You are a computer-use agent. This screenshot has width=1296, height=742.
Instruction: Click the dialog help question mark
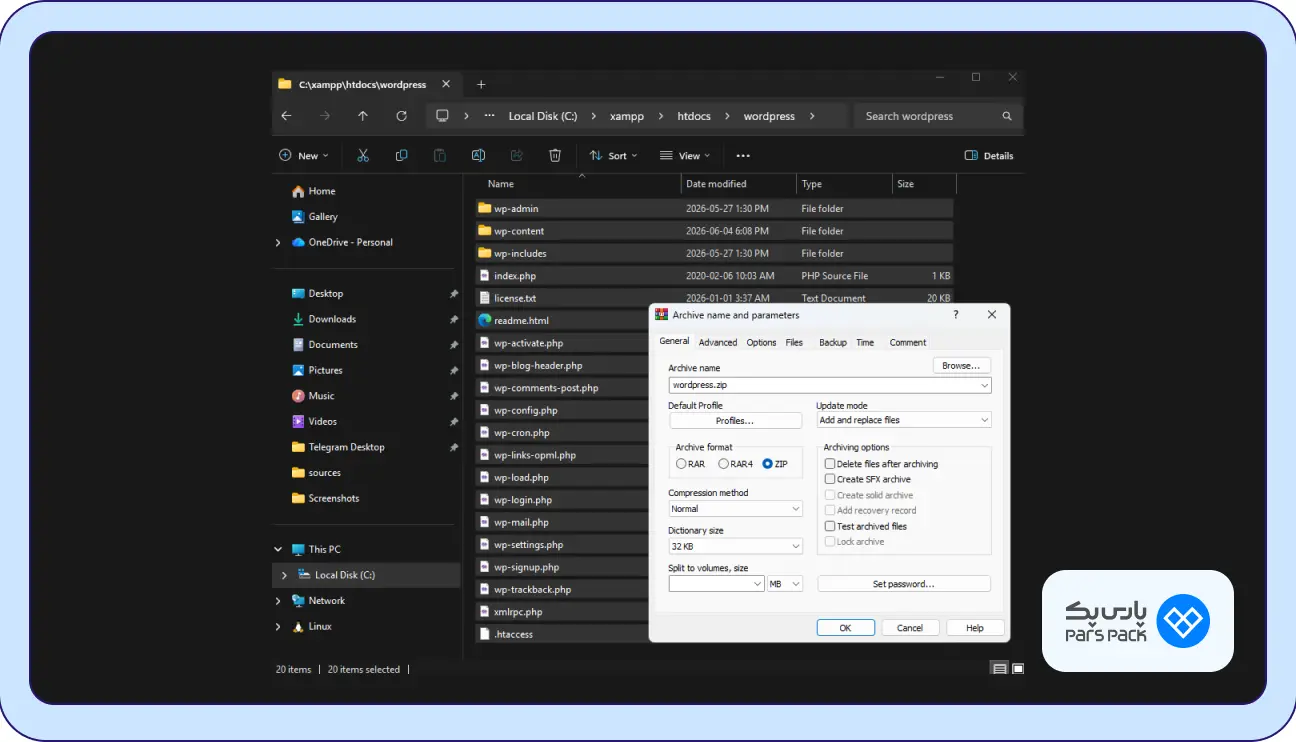pos(956,314)
